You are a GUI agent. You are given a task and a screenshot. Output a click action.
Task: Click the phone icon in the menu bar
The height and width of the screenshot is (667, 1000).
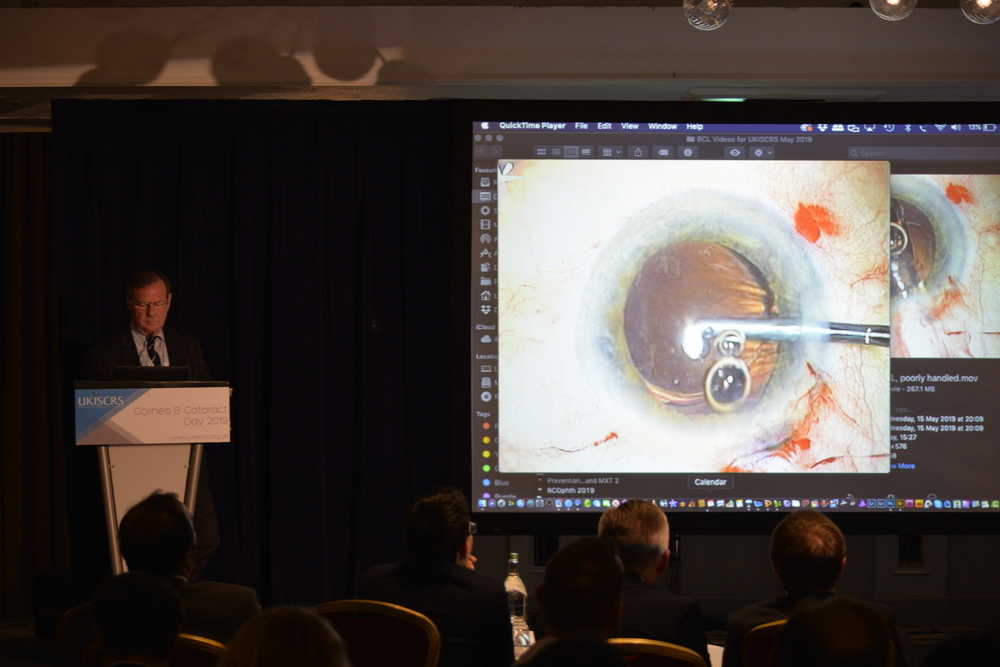pyautogui.click(x=923, y=128)
